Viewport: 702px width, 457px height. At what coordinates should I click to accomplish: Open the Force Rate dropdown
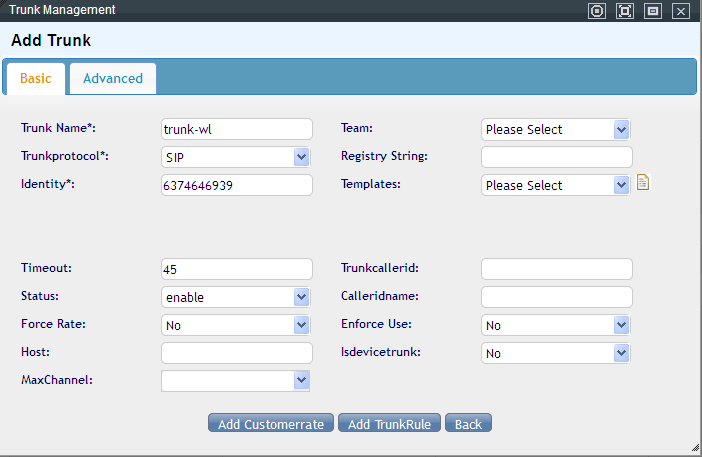[x=236, y=325]
